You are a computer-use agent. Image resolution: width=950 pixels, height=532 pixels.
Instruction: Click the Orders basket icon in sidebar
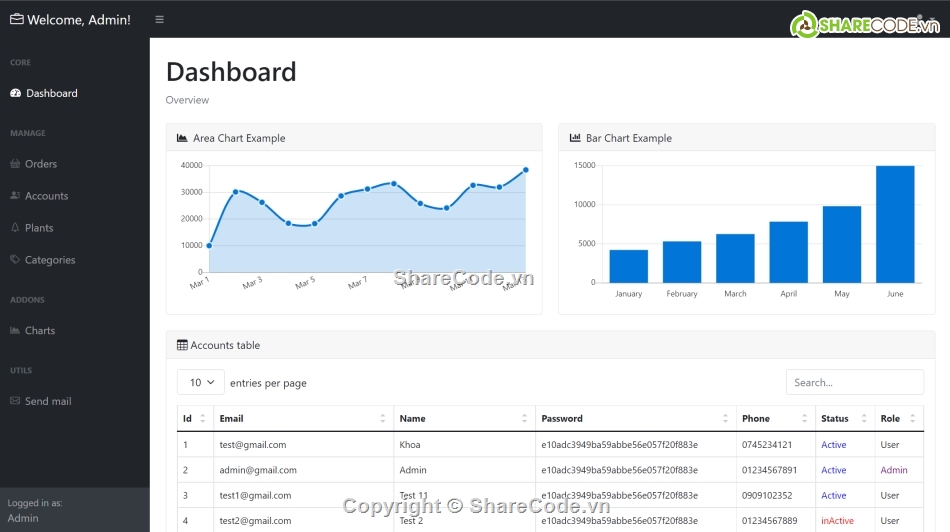(15, 164)
